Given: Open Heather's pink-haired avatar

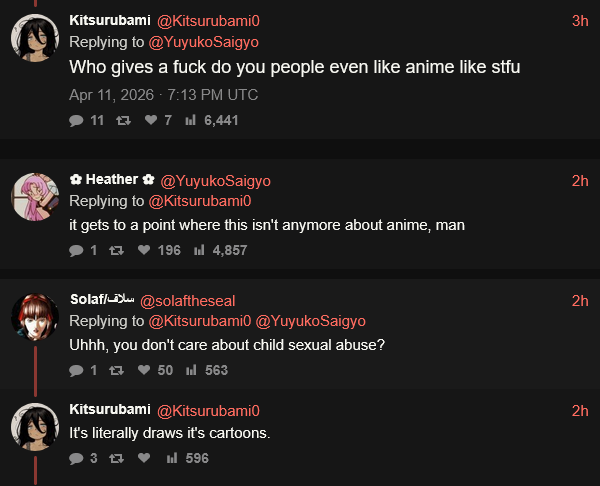Looking at the screenshot, I should coord(35,197).
